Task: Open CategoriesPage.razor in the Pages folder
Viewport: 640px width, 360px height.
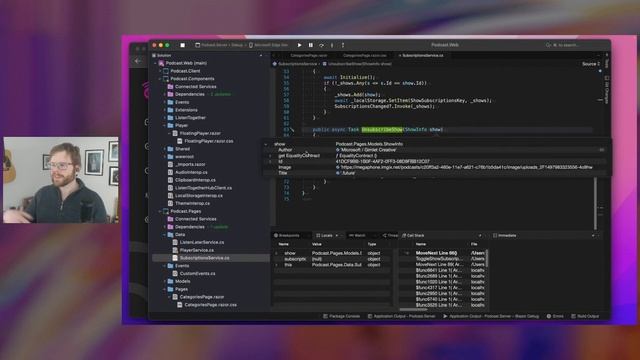Action: click(x=202, y=297)
